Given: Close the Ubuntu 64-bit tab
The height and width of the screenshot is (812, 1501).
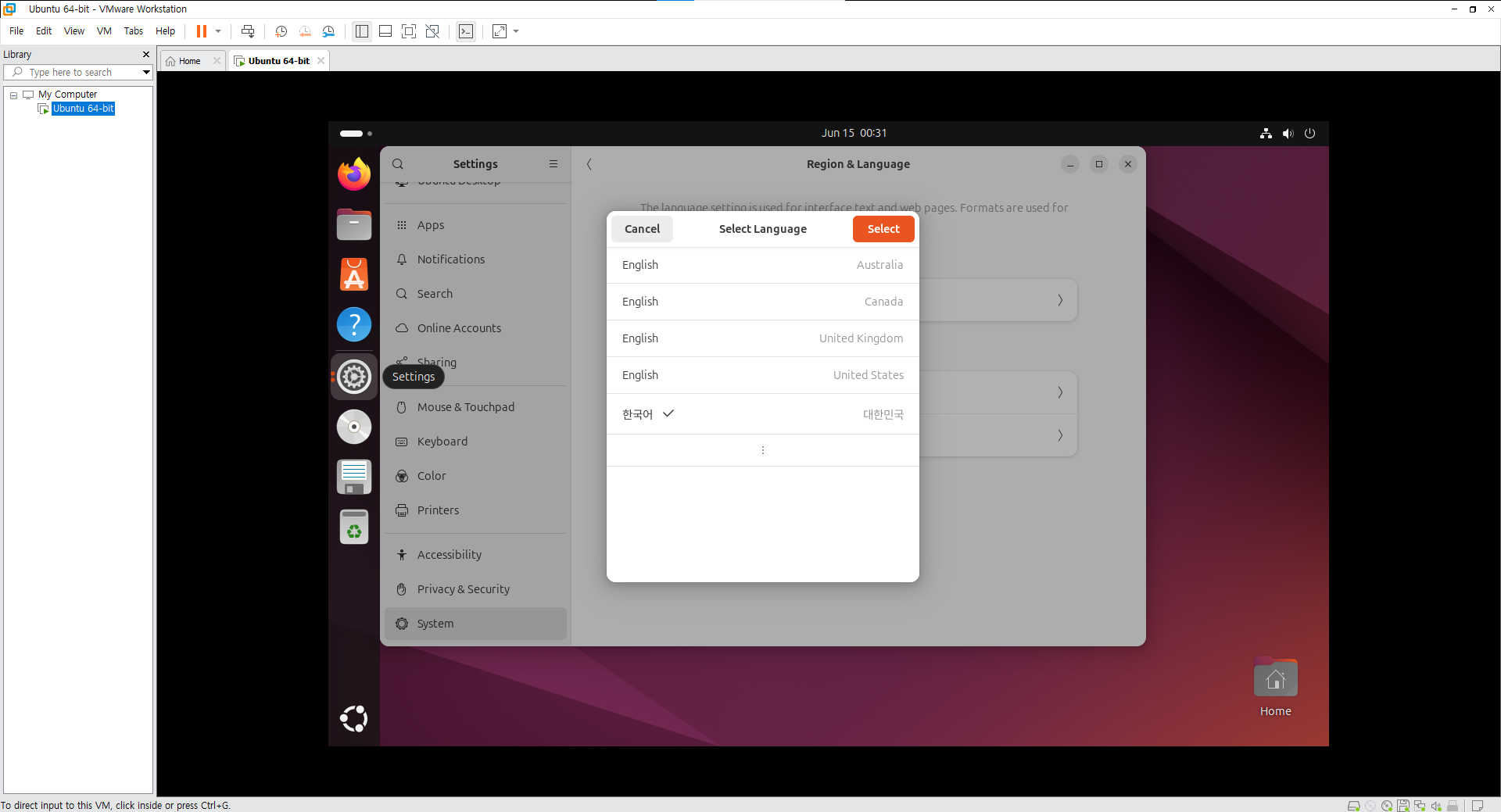Looking at the screenshot, I should (x=321, y=61).
